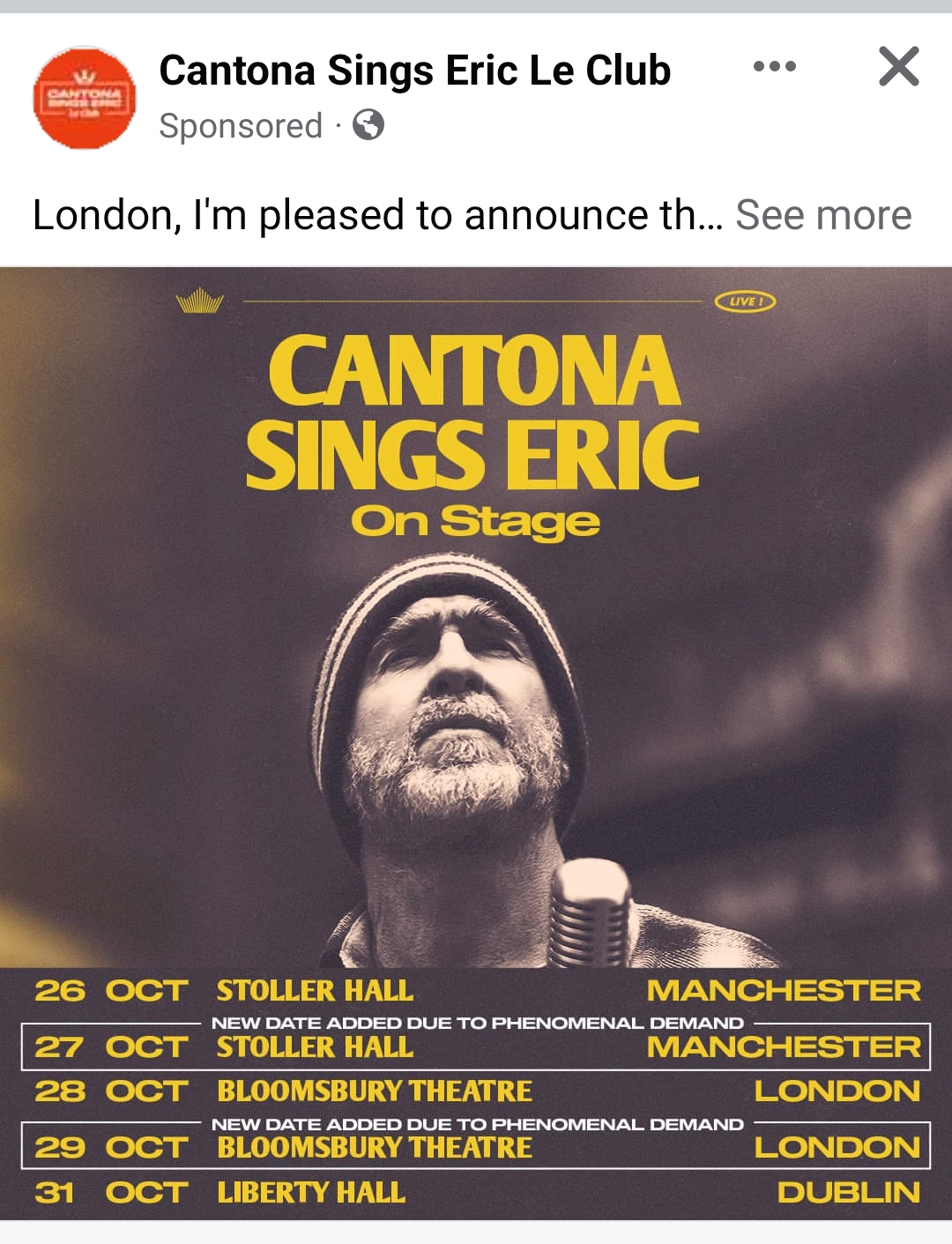Open the Cantona Sings Eric Le Club page name
The image size is (952, 1244).
pyautogui.click(x=415, y=71)
